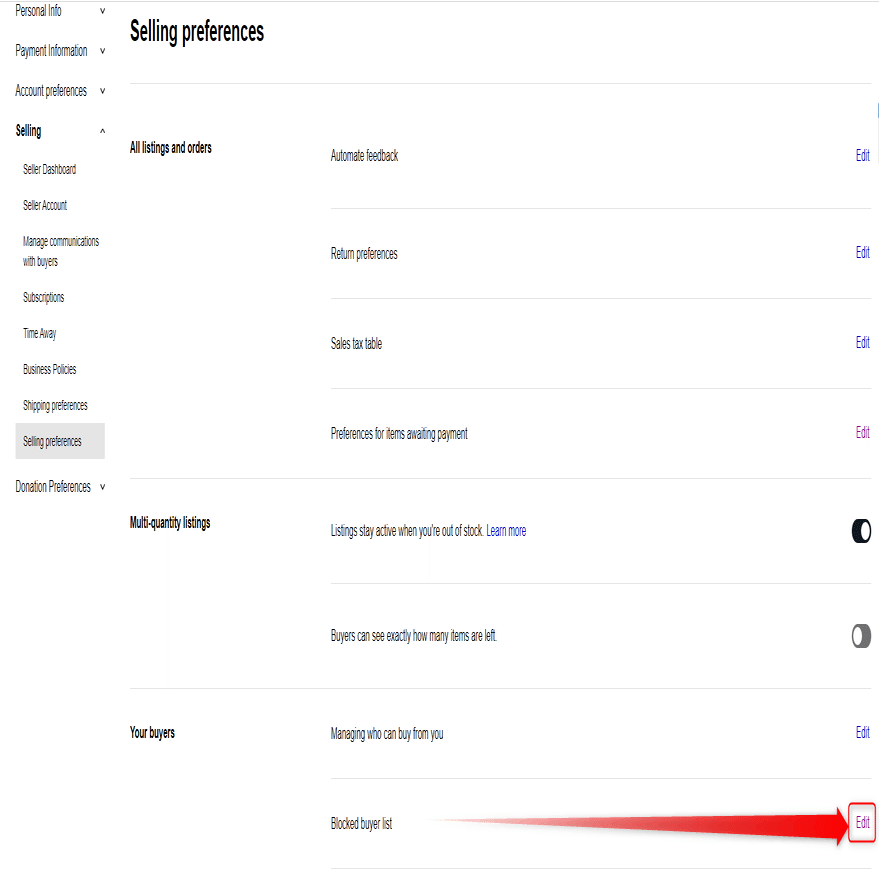This screenshot has width=879, height=879.
Task: Click 'Sales tax table' text
Action: point(357,344)
